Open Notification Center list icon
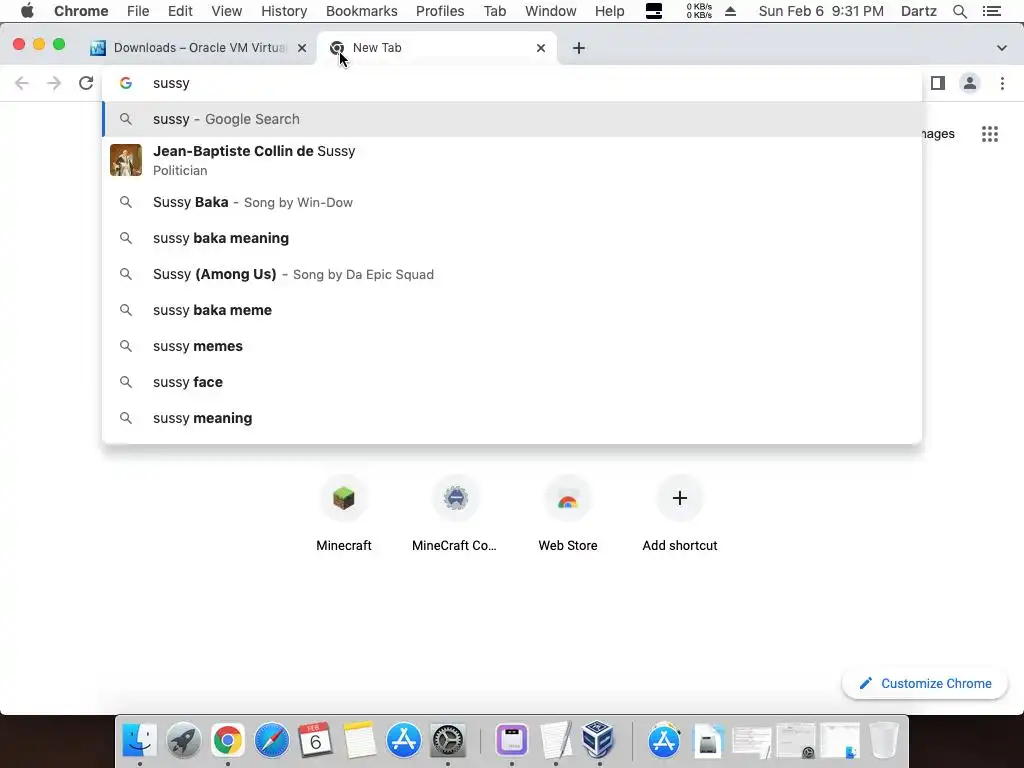The width and height of the screenshot is (1024, 768). click(x=991, y=11)
